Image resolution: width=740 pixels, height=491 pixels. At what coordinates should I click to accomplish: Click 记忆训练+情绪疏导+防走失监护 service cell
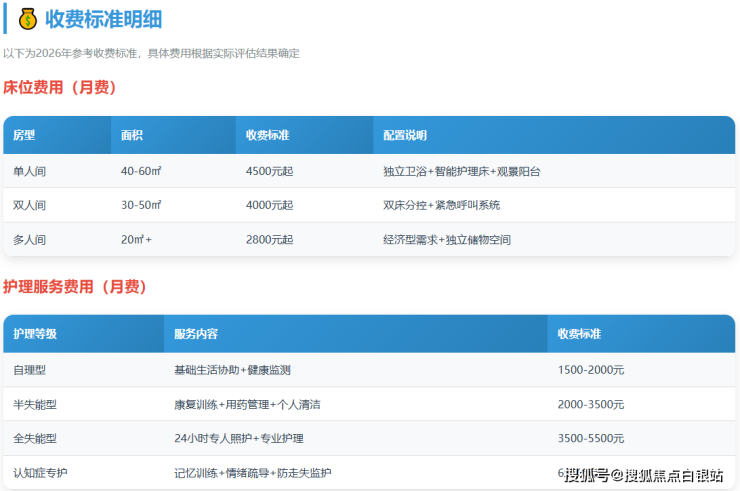(252, 472)
